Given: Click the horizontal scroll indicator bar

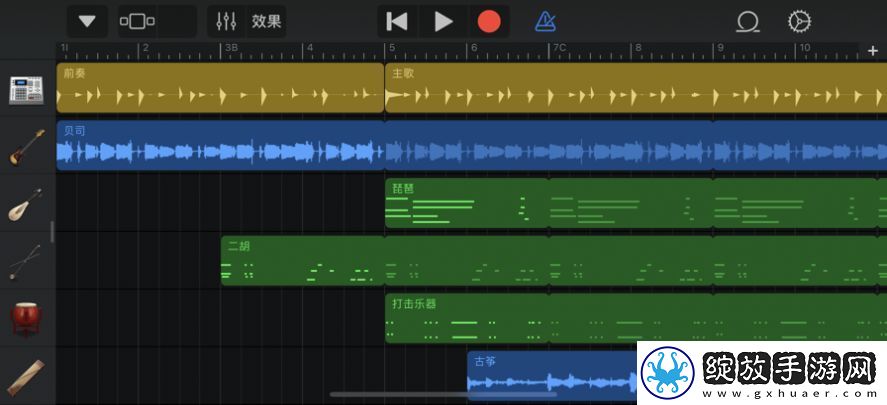Looking at the screenshot, I should pyautogui.click(x=443, y=394).
